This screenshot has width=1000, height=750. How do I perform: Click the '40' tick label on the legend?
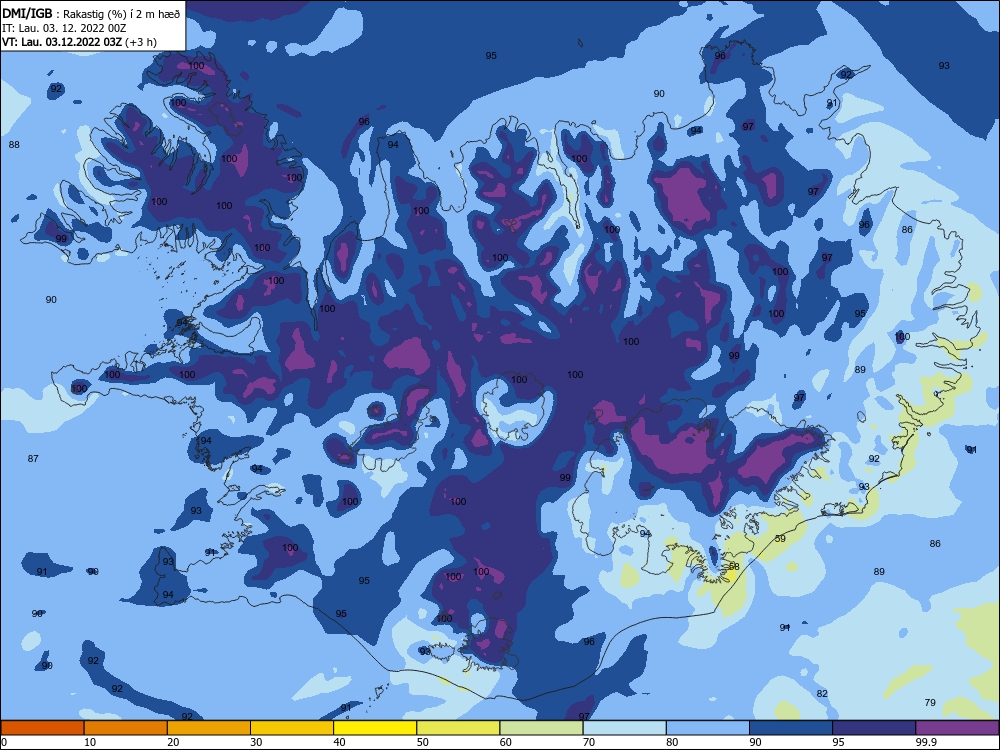339,742
